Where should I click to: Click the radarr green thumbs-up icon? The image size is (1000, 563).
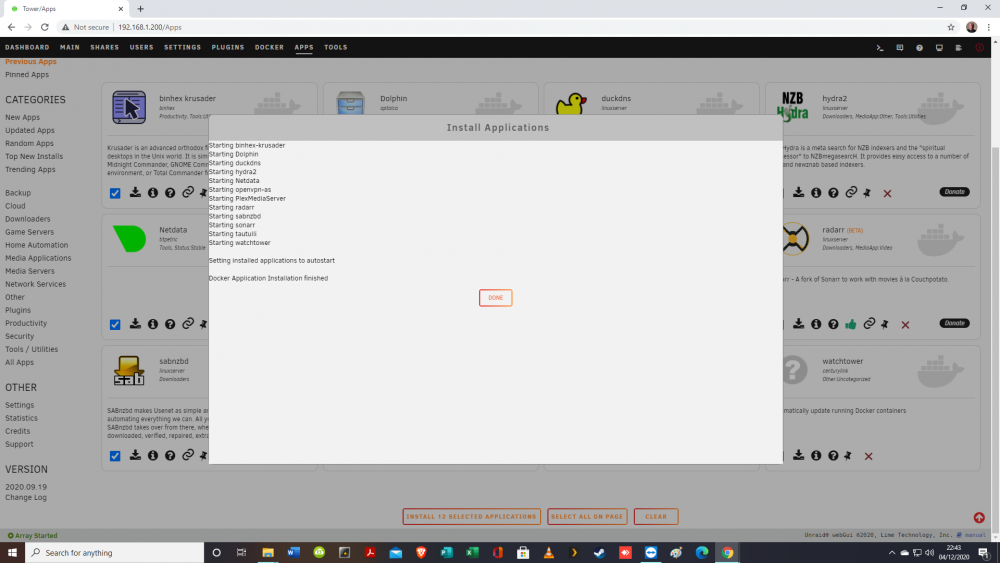pos(851,324)
